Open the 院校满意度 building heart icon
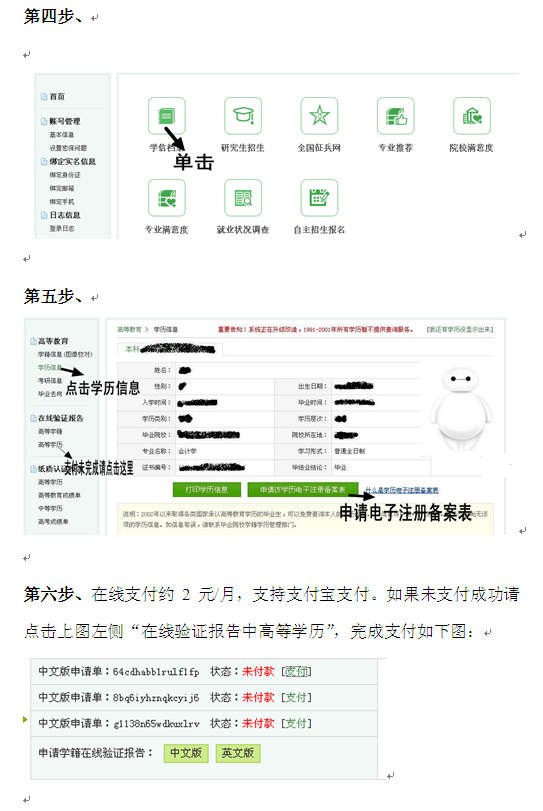Image resolution: width=543 pixels, height=811 pixels. (472, 116)
